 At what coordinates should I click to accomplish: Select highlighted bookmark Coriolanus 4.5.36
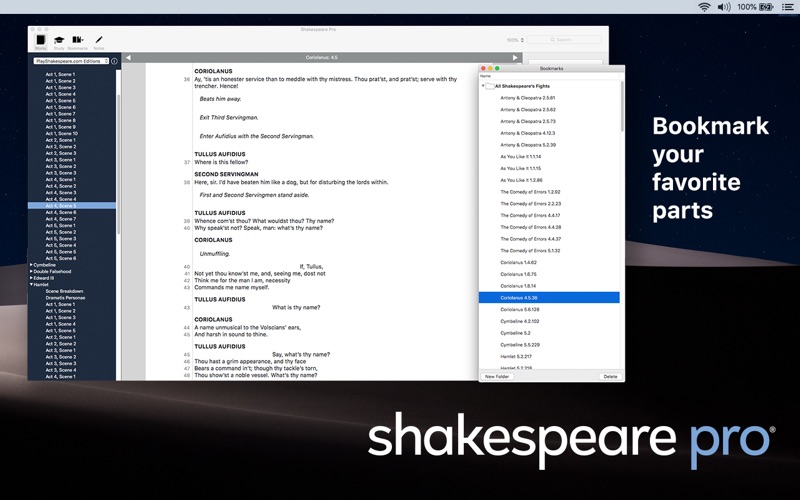point(549,298)
